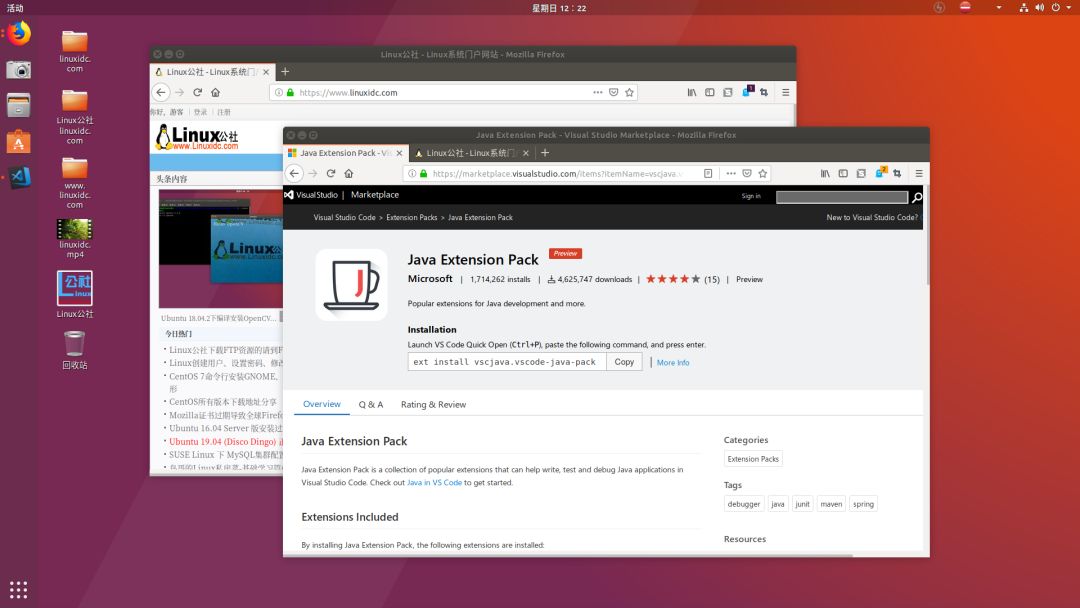This screenshot has width=1080, height=608.
Task: Search the Marketplace with magnifier icon
Action: [917, 198]
